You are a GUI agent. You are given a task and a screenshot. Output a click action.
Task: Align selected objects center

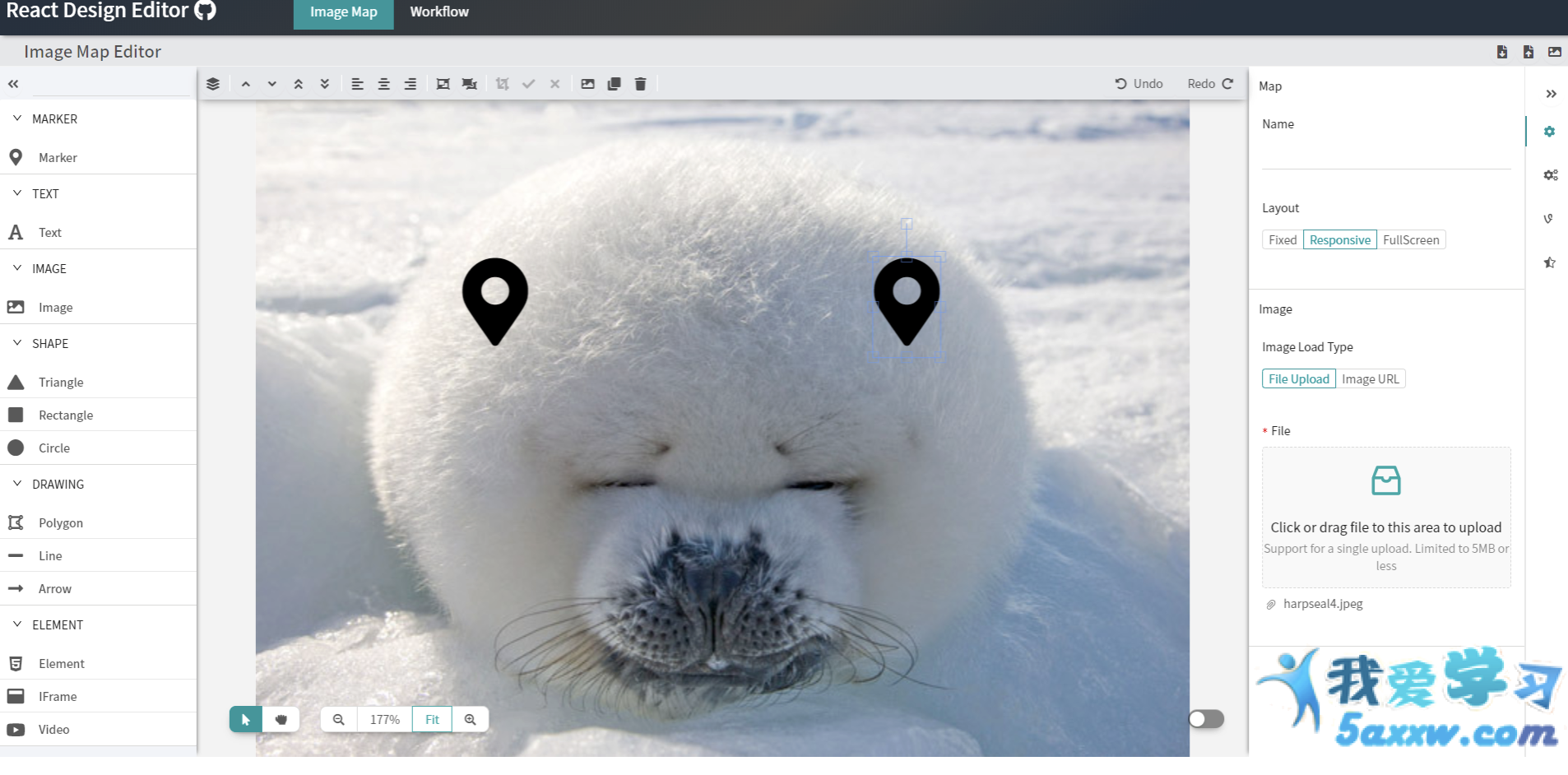383,84
